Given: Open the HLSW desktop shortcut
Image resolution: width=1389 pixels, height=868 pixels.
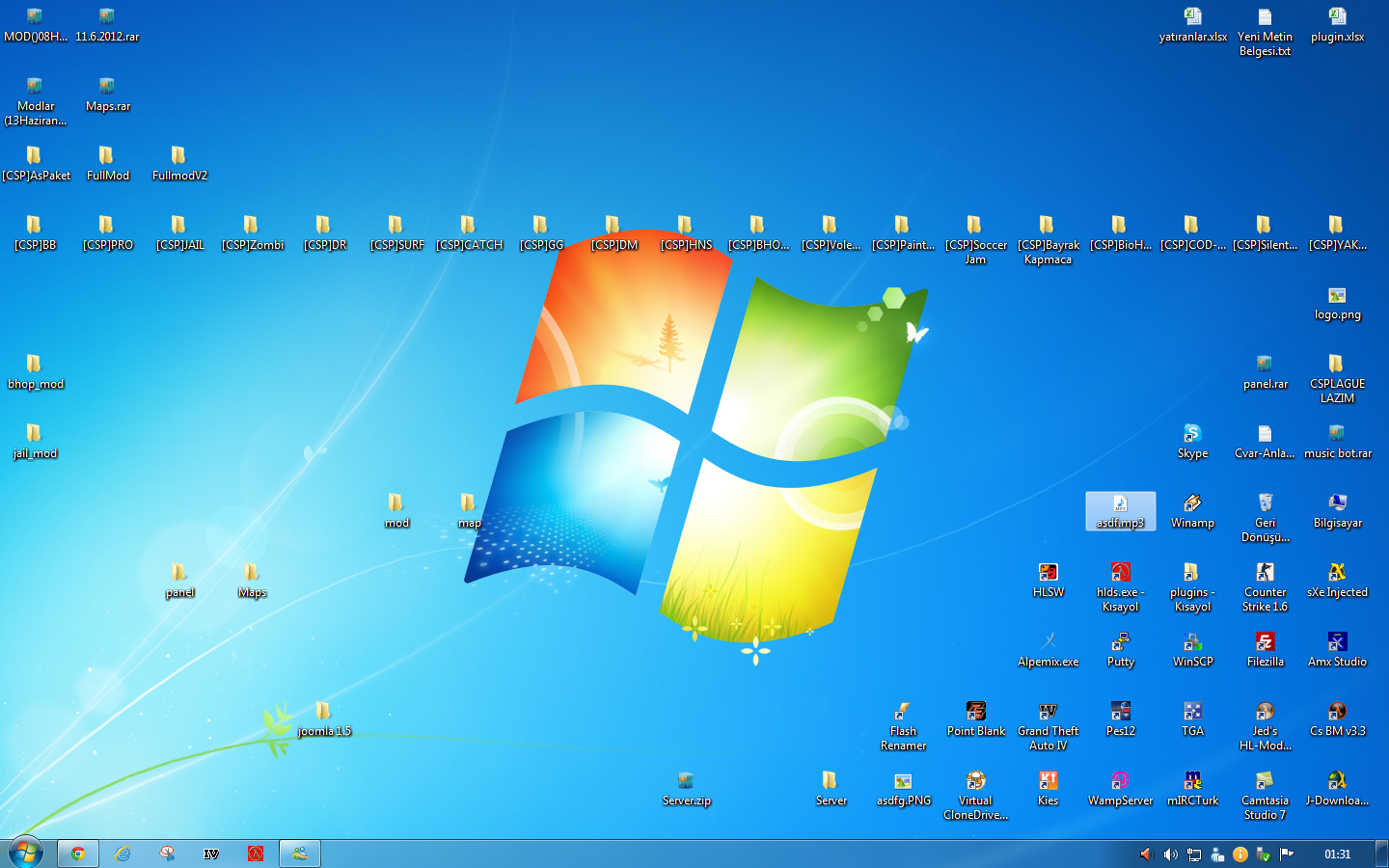Looking at the screenshot, I should point(1049,580).
